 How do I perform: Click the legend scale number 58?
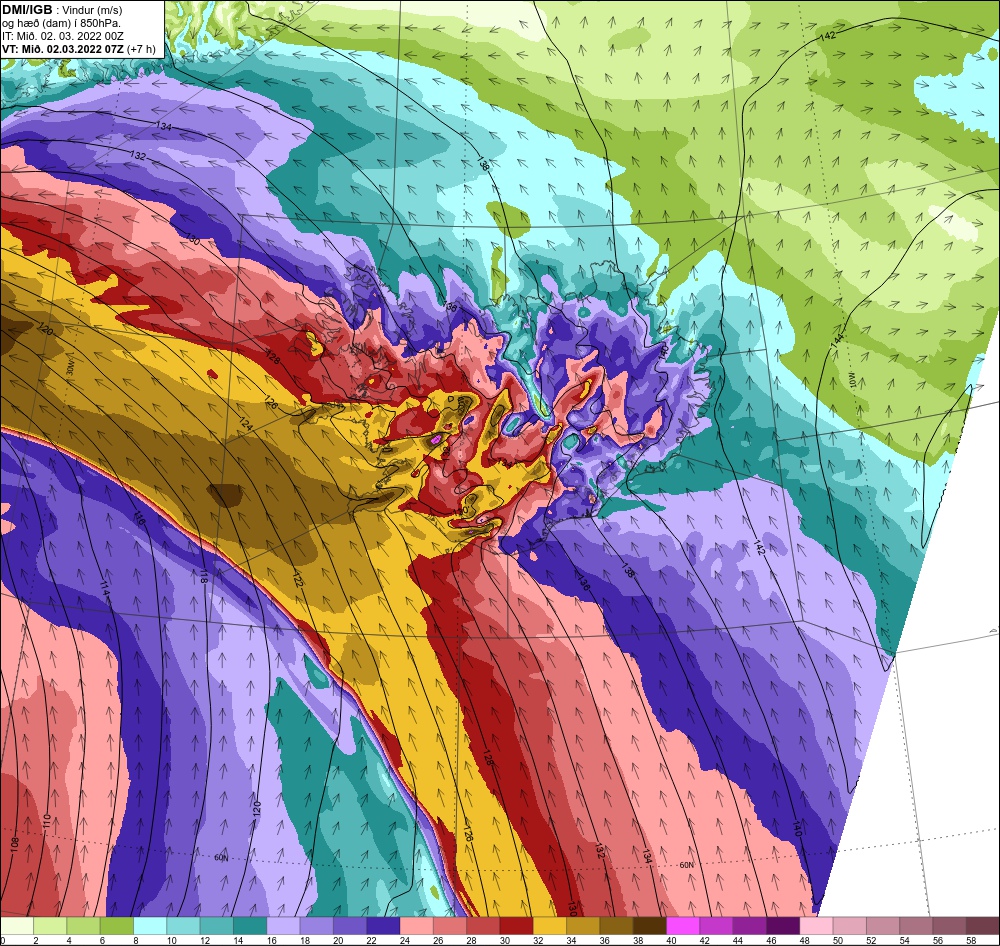tap(970, 940)
